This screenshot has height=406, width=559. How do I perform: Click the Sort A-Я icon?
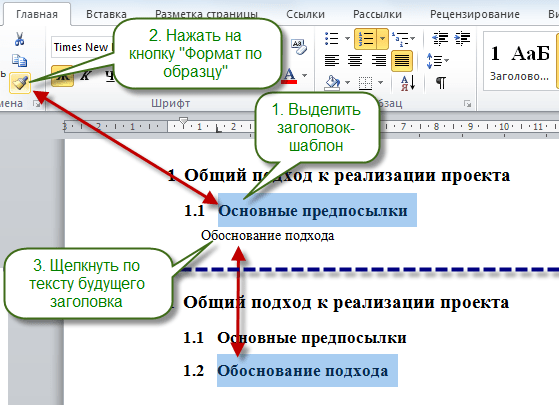point(408,83)
